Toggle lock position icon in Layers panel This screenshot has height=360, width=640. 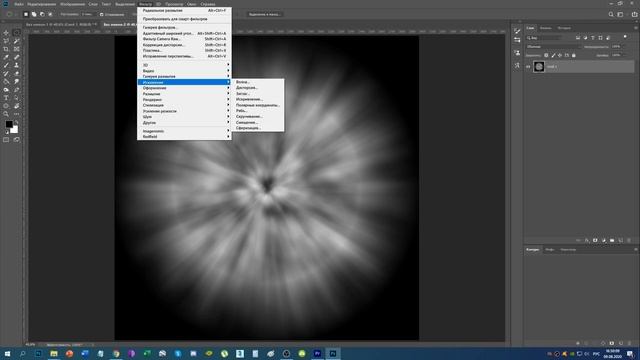point(560,56)
